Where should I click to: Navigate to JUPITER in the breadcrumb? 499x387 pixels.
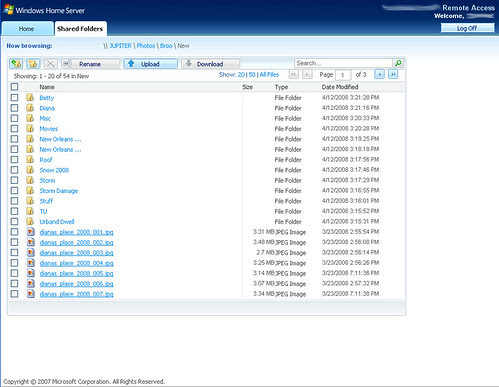pyautogui.click(x=120, y=46)
